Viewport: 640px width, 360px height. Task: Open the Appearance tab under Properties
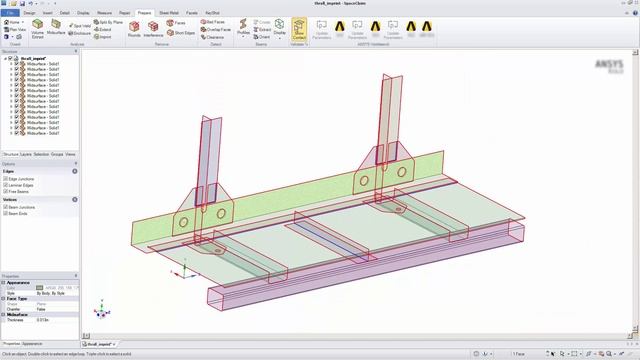(x=32, y=344)
